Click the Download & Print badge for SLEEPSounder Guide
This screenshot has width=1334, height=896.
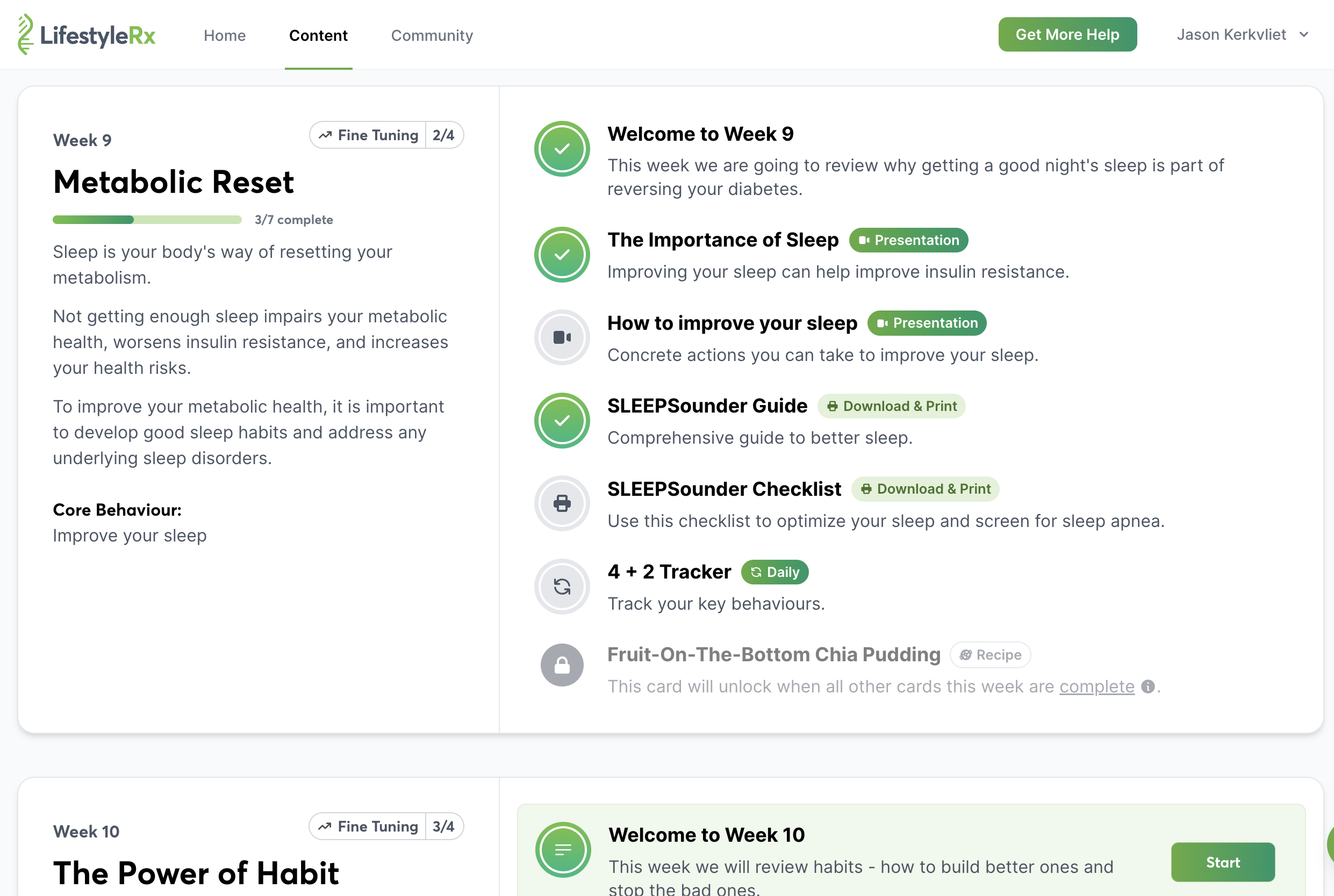click(891, 406)
